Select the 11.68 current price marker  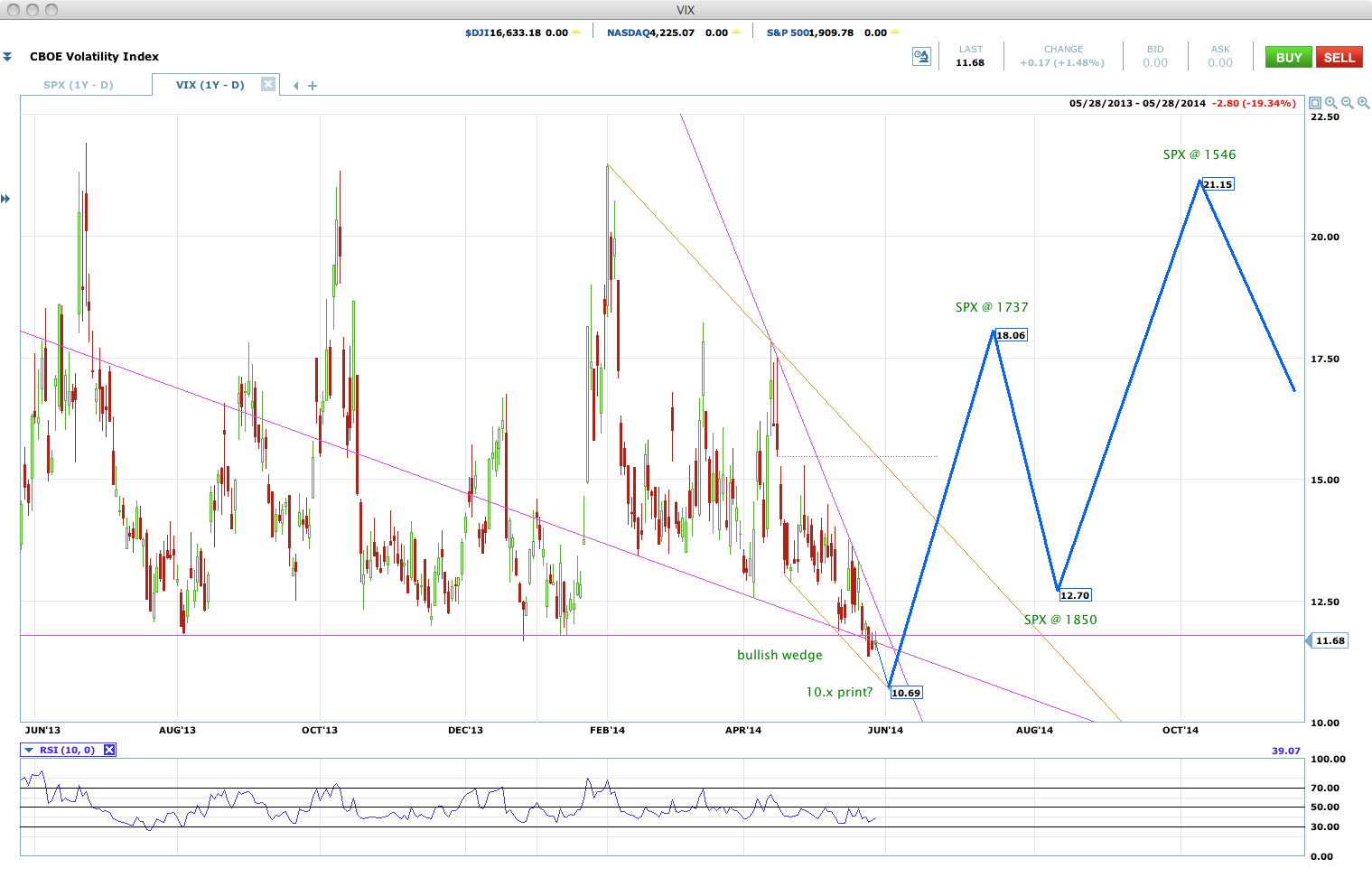(x=1328, y=640)
